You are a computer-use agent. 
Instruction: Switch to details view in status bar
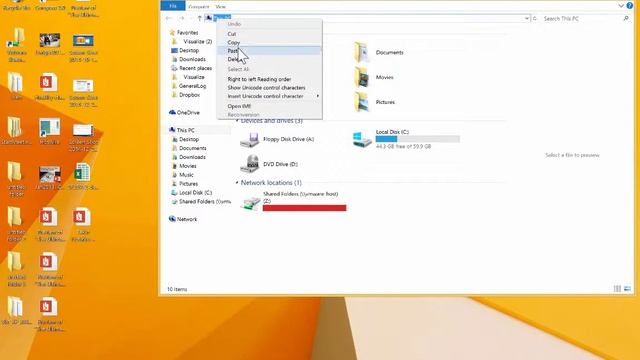click(x=617, y=289)
